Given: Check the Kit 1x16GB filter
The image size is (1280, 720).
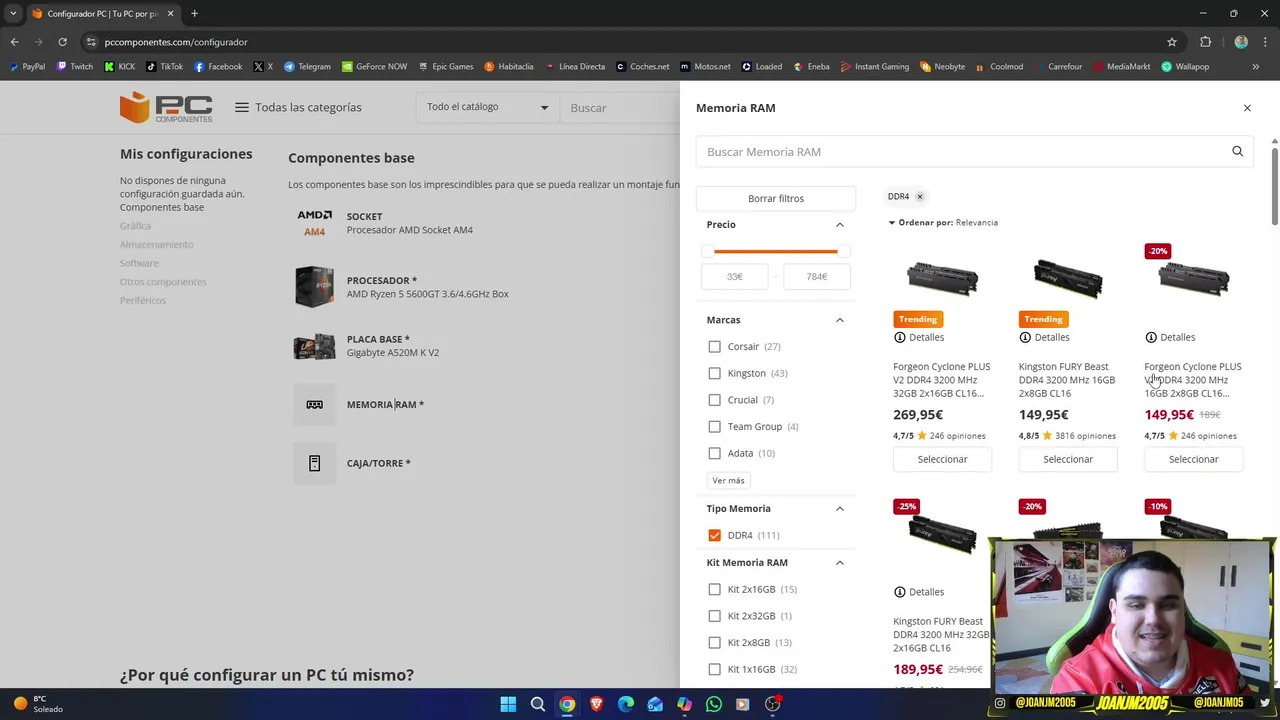Looking at the screenshot, I should [x=714, y=670].
